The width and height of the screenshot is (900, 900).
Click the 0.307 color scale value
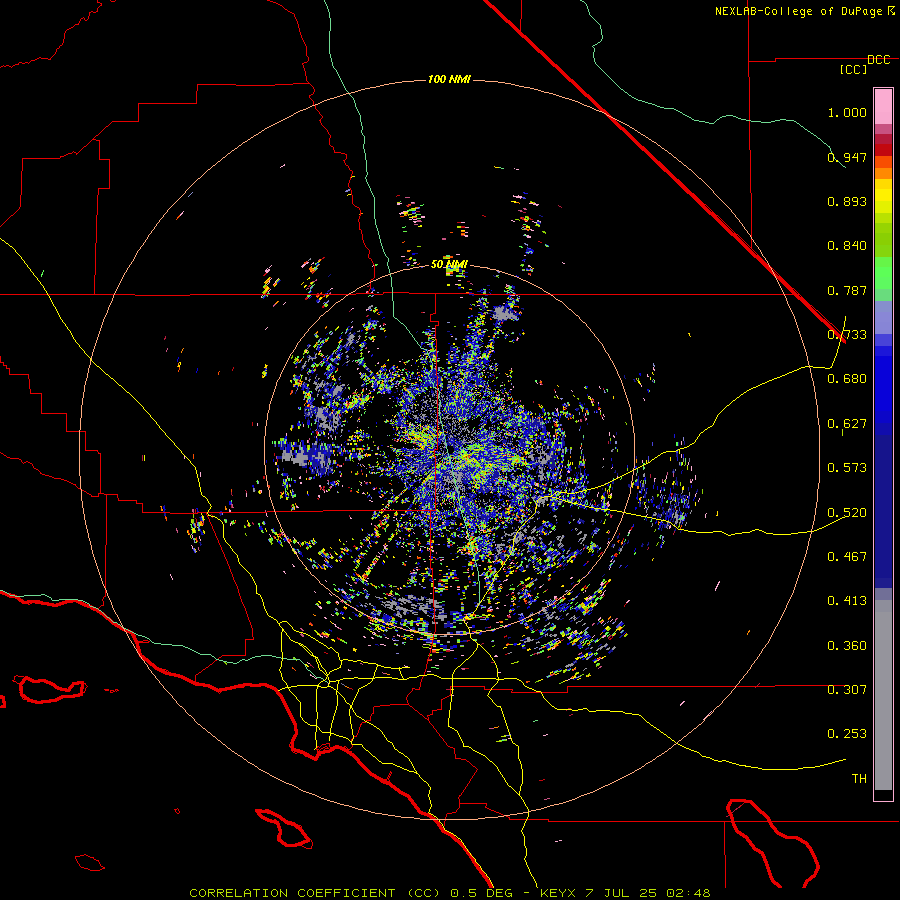click(x=847, y=690)
